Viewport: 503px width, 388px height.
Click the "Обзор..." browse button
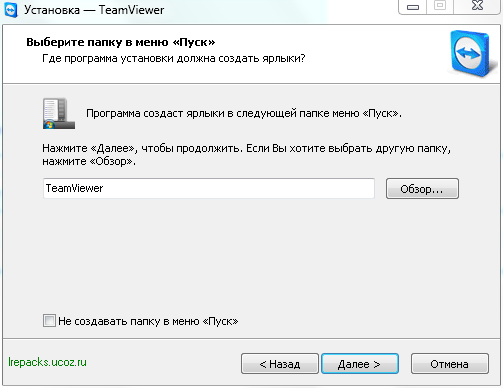coord(422,189)
